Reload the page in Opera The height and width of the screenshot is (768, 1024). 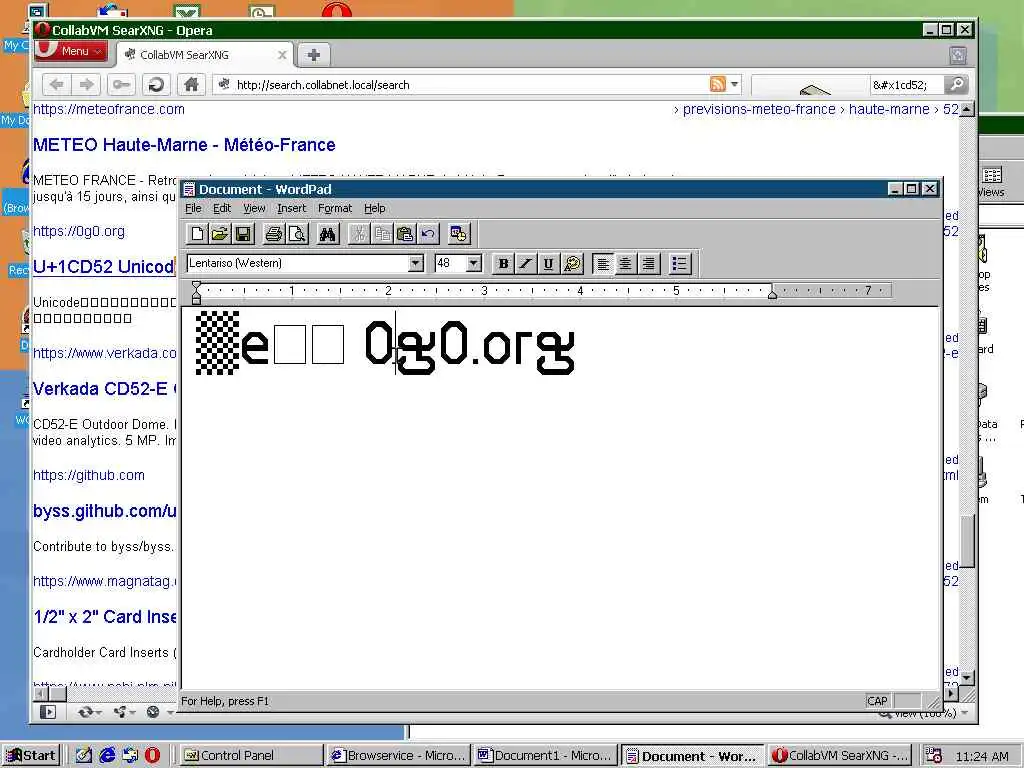155,84
